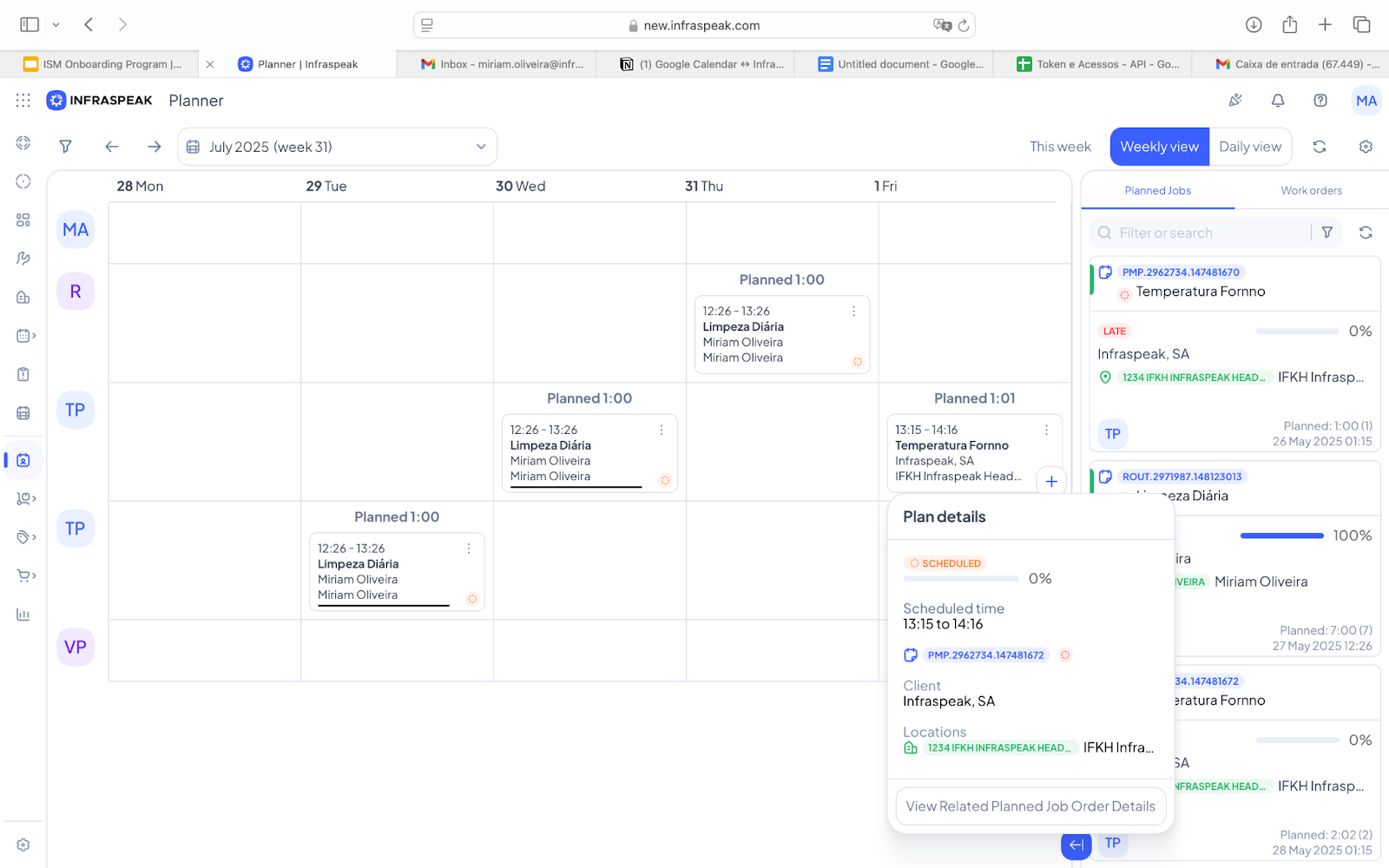1389x868 pixels.
Task: Click the 0% progress bar in Plan details
Action: click(x=961, y=578)
